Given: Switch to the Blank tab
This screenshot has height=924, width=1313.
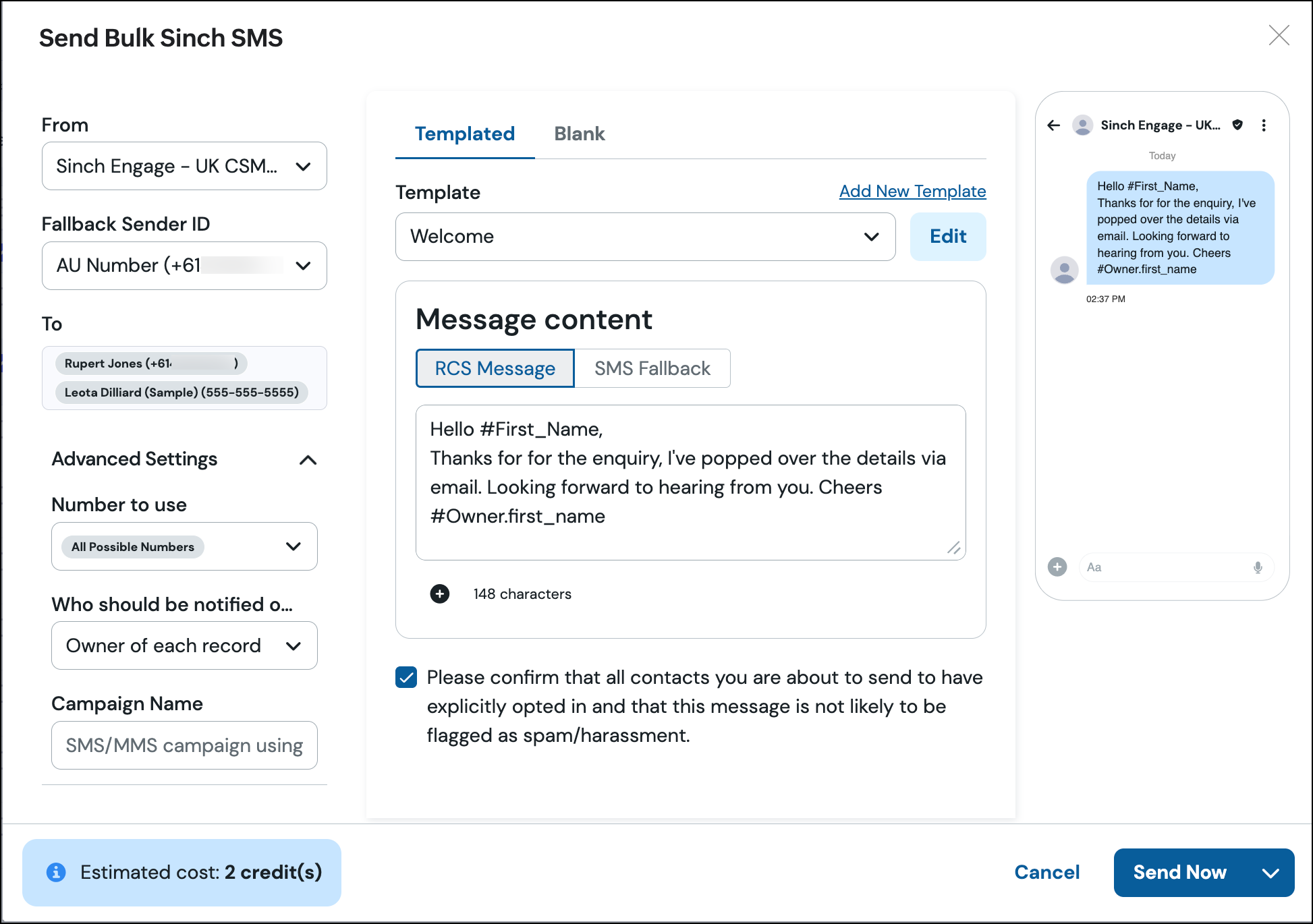Looking at the screenshot, I should coord(580,134).
